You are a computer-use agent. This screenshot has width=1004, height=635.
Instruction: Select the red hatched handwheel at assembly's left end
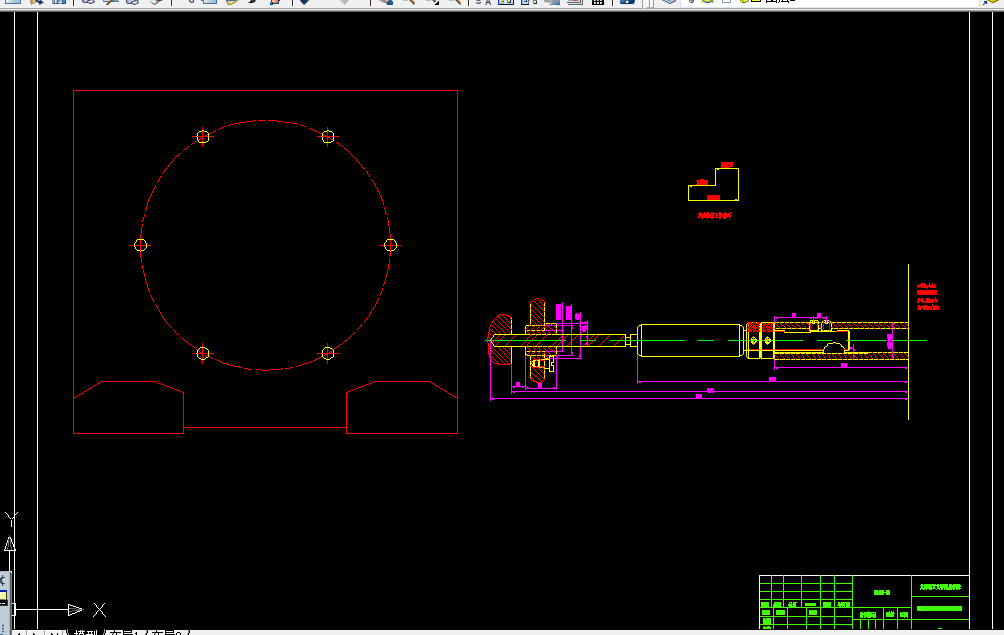pos(500,339)
